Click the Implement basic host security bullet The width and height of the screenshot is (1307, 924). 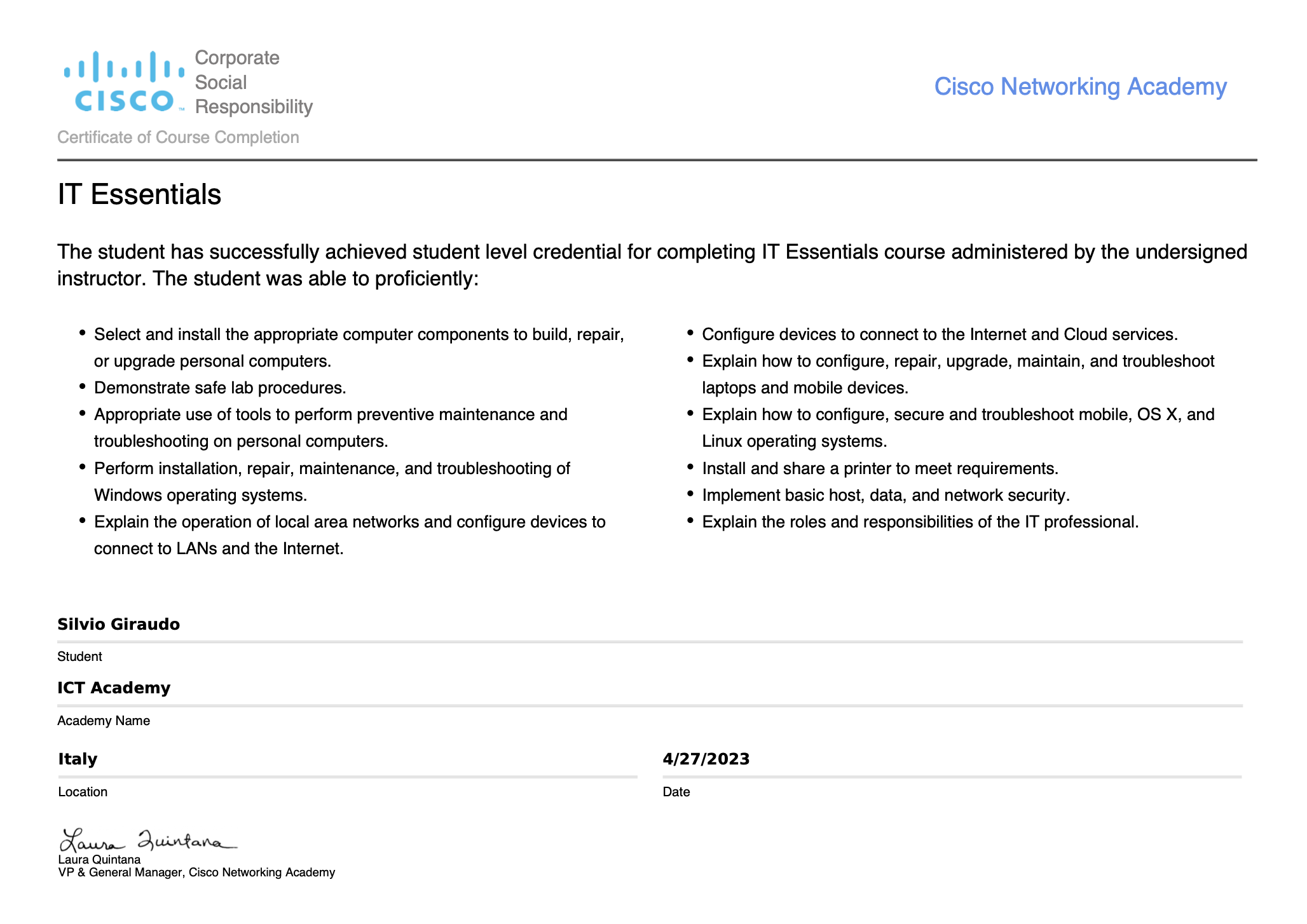click(x=886, y=495)
